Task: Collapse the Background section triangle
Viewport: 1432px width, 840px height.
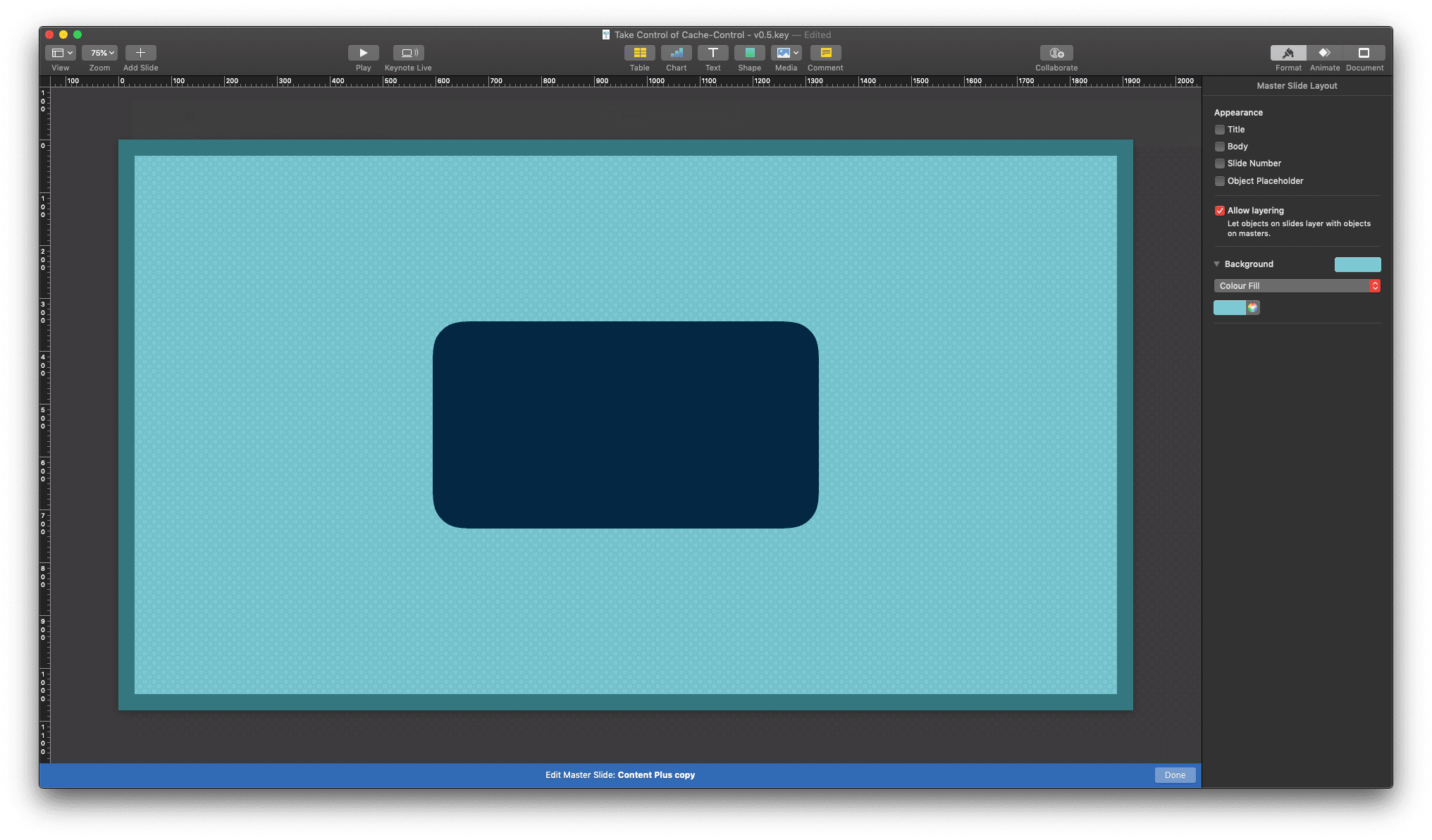Action: [x=1216, y=264]
